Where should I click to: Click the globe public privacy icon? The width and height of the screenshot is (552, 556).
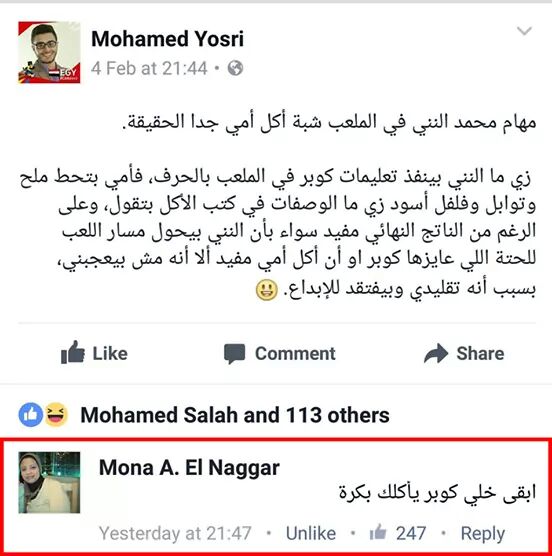[x=235, y=68]
